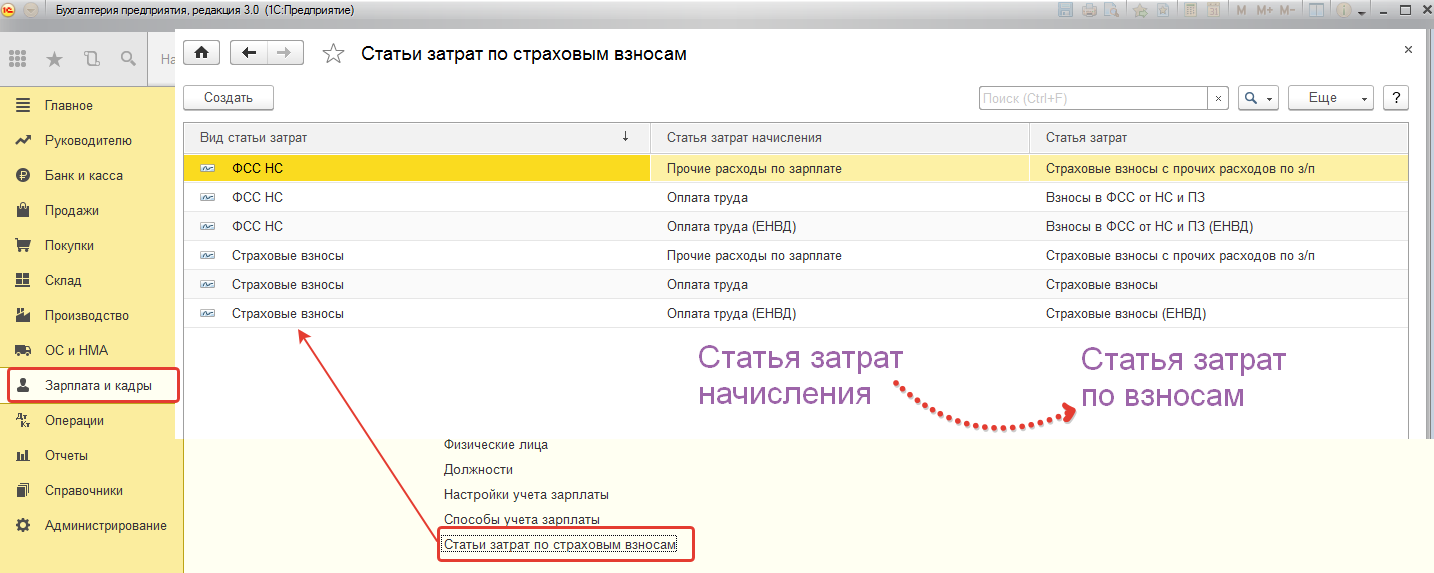1434x573 pixels.
Task: Open Favorites star in left toolbar
Action: click(x=55, y=58)
